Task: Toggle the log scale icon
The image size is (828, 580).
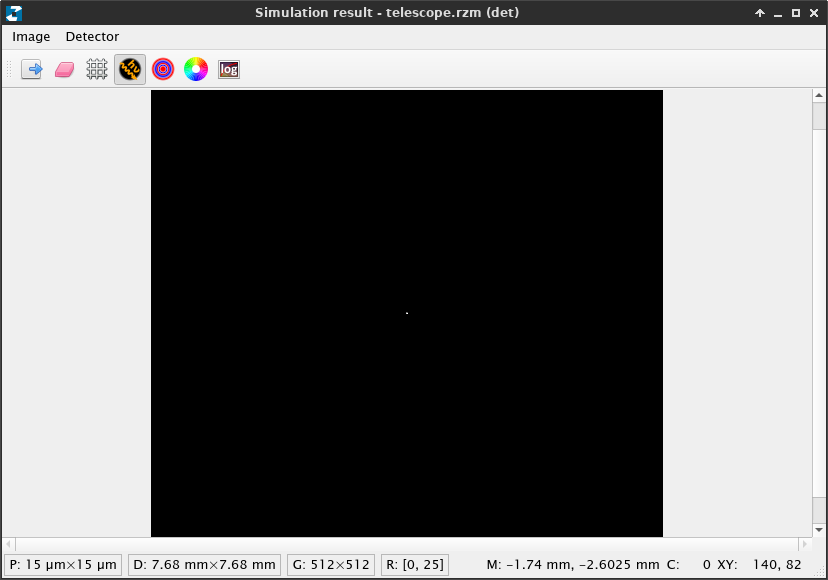Action: point(229,69)
